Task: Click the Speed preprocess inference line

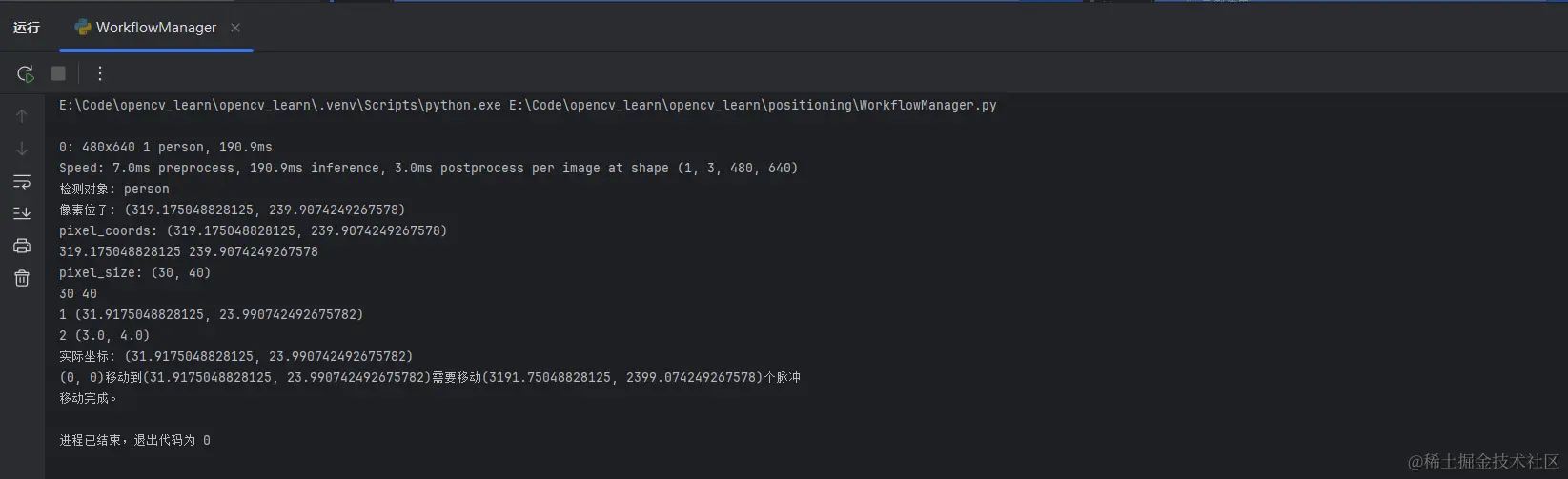Action: coord(428,168)
